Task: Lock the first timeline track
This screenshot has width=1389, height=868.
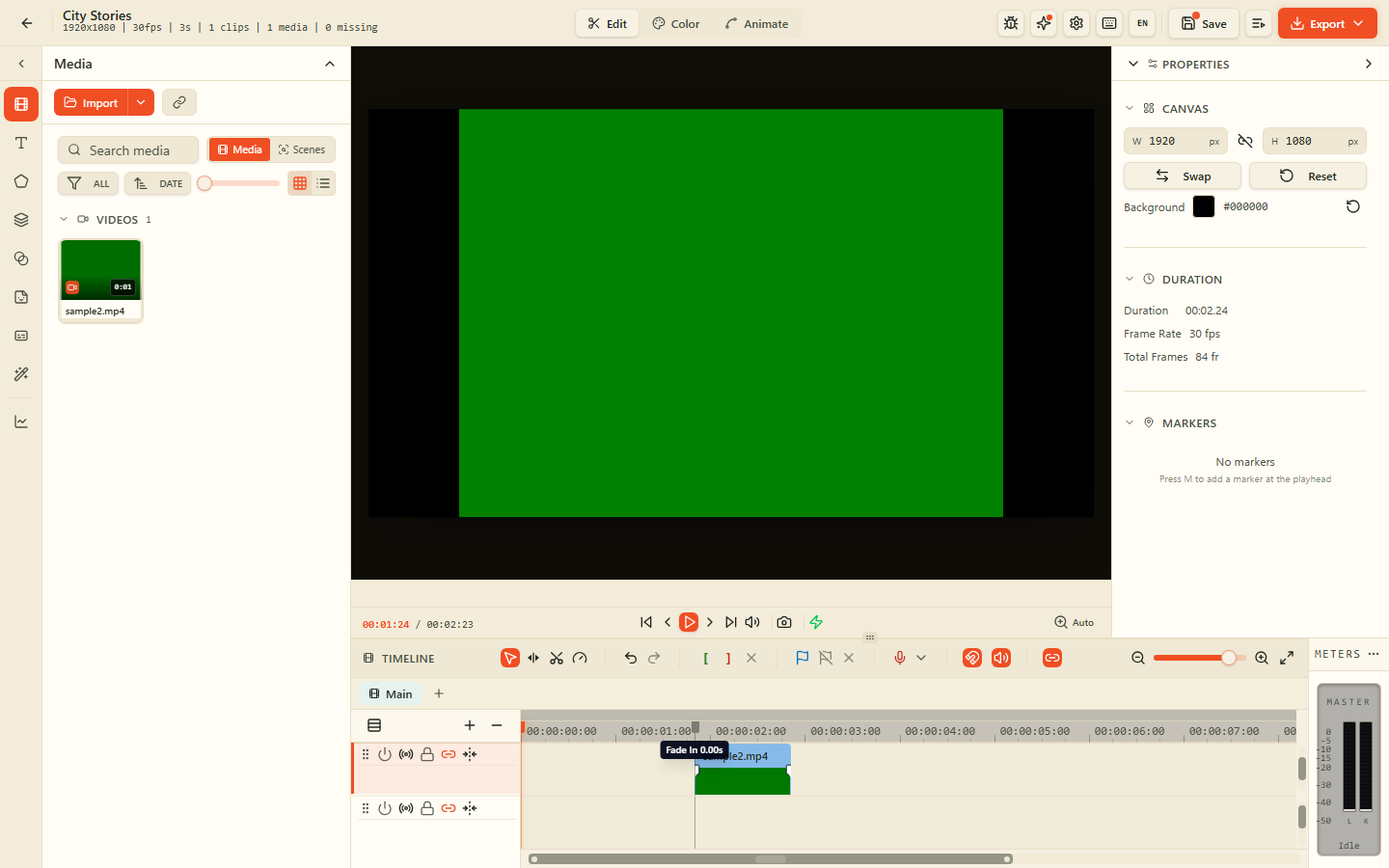Action: [427, 754]
